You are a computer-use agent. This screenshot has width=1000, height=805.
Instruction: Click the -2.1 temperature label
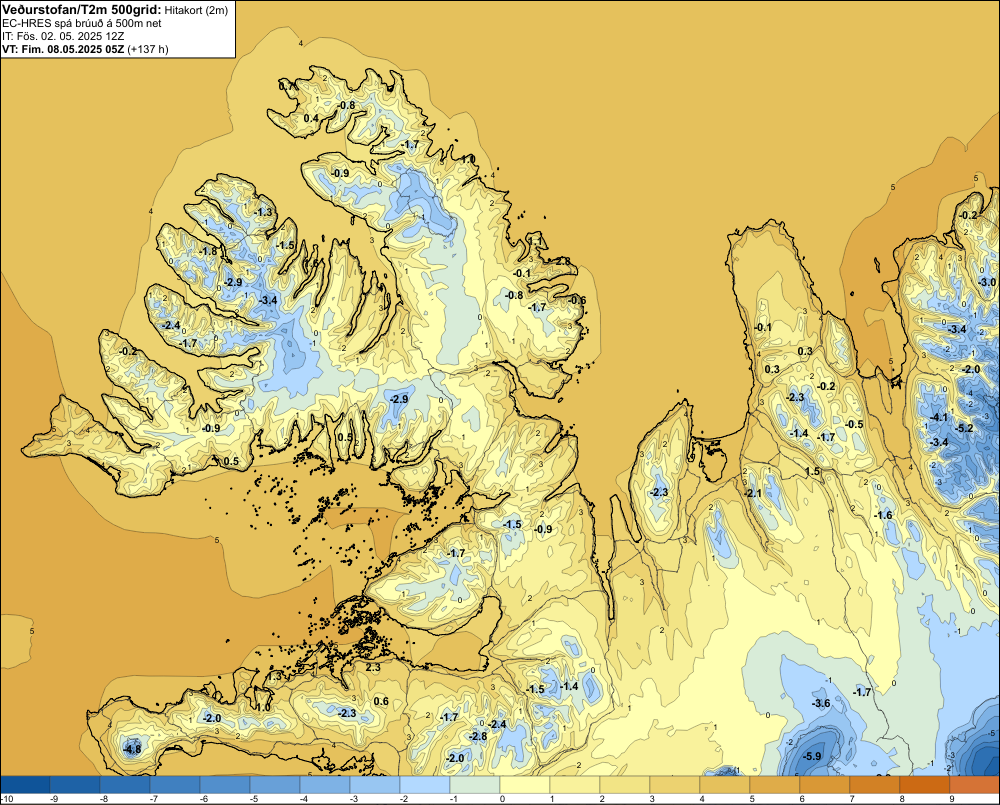coord(753,493)
